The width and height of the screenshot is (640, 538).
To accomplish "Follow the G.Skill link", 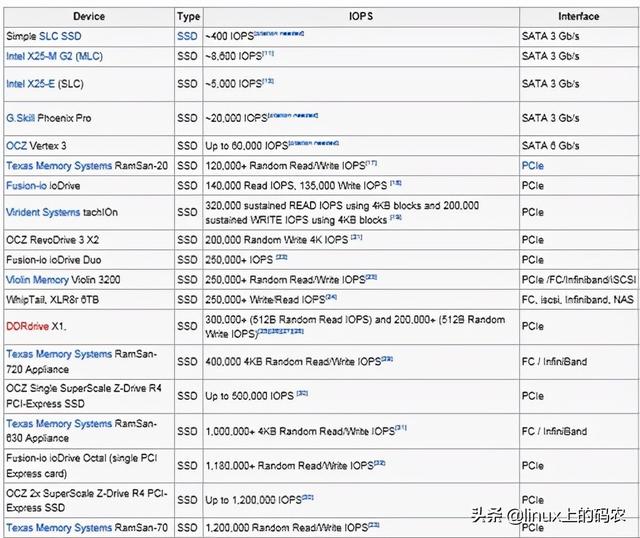I will pyautogui.click(x=20, y=118).
